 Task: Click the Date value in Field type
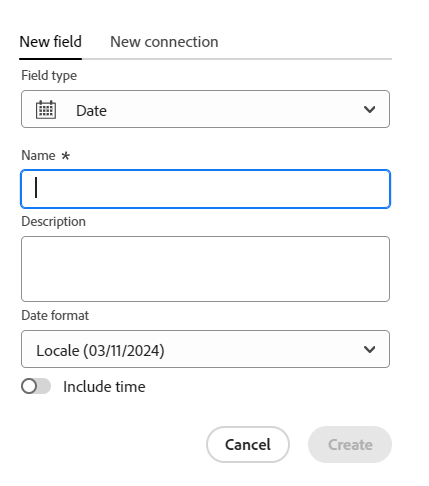[91, 111]
